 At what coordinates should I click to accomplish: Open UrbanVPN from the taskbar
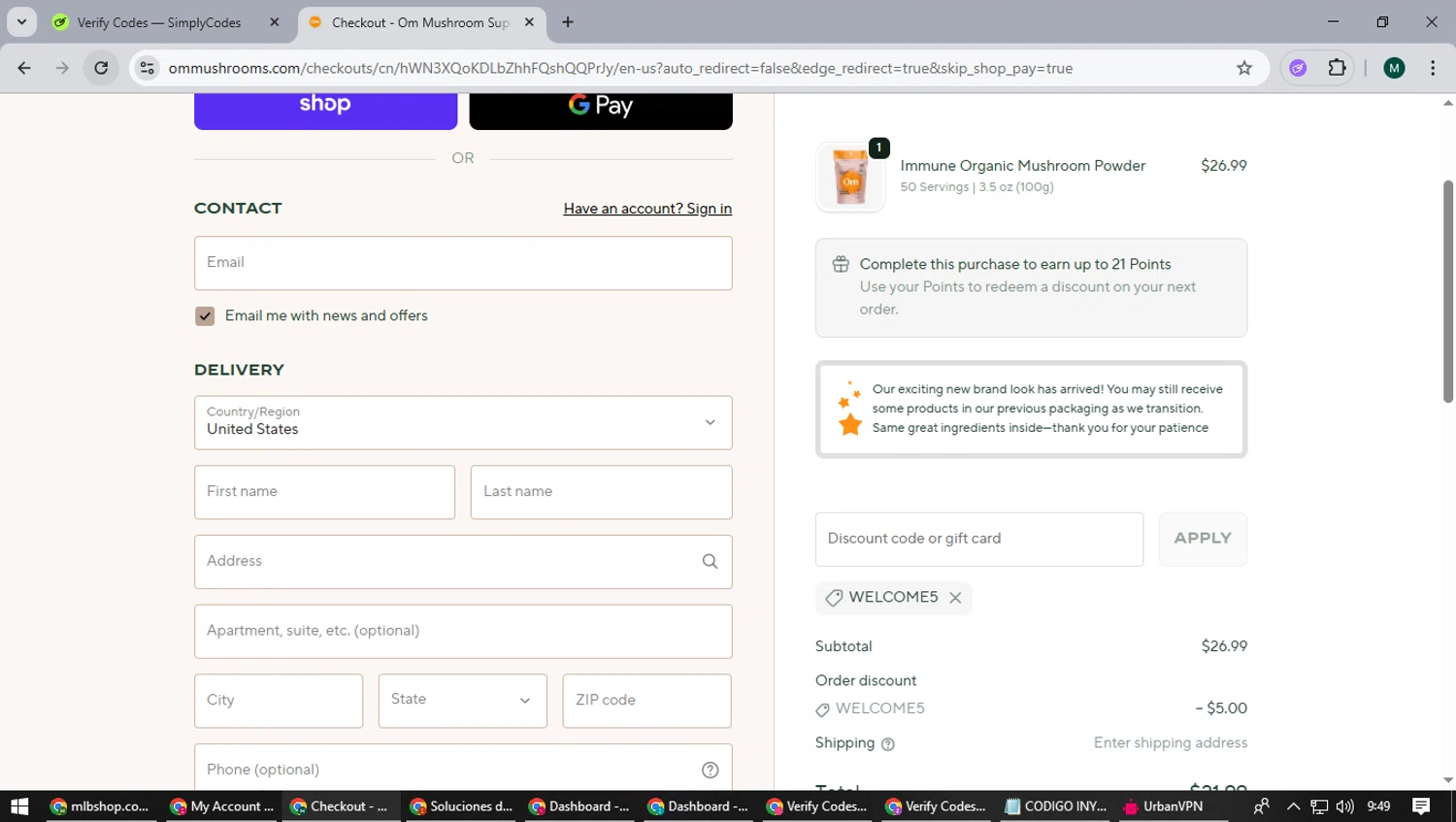(x=1163, y=806)
